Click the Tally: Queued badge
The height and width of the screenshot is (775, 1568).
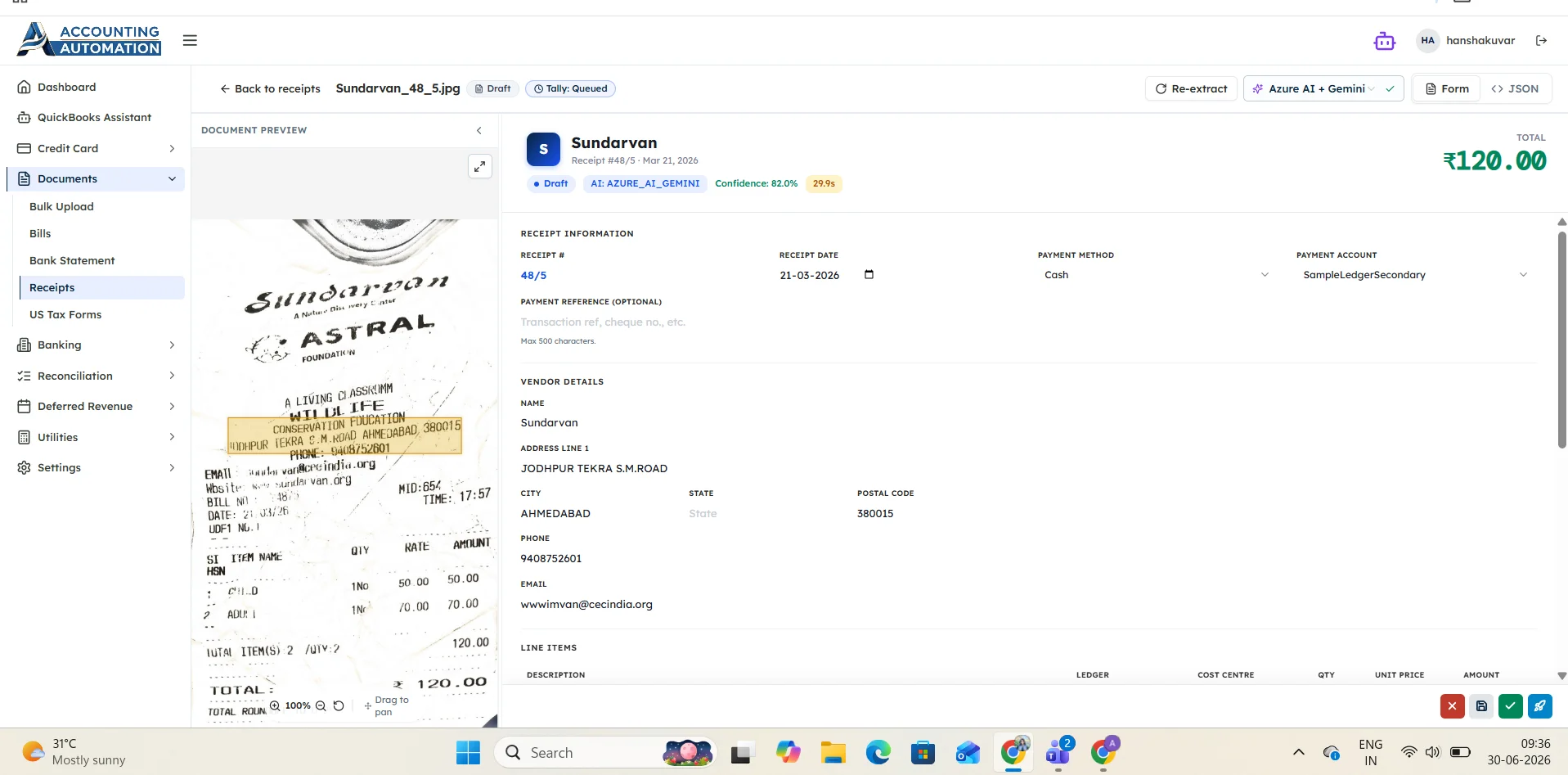[570, 88]
